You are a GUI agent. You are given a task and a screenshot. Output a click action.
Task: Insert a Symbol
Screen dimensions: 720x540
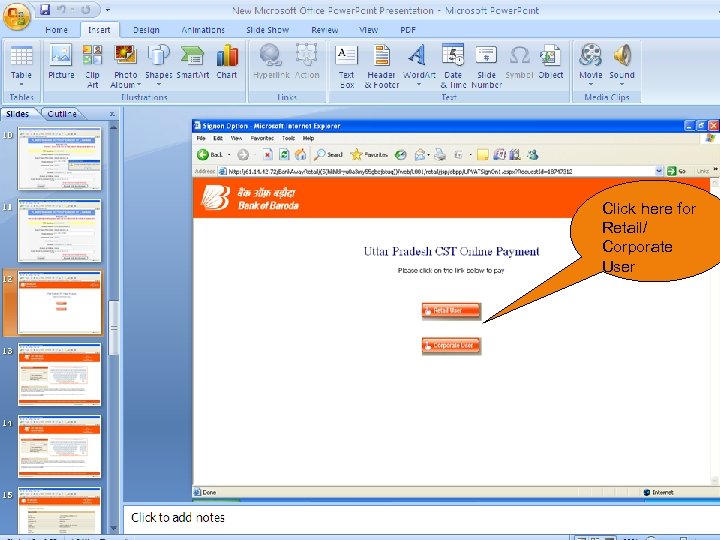519,62
